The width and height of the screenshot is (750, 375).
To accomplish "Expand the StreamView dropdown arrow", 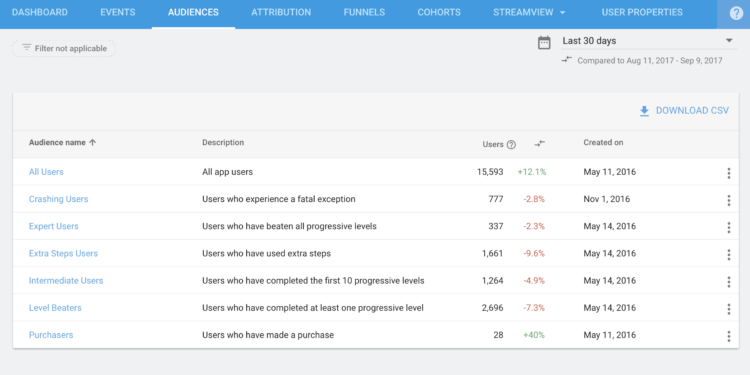I will click(562, 13).
